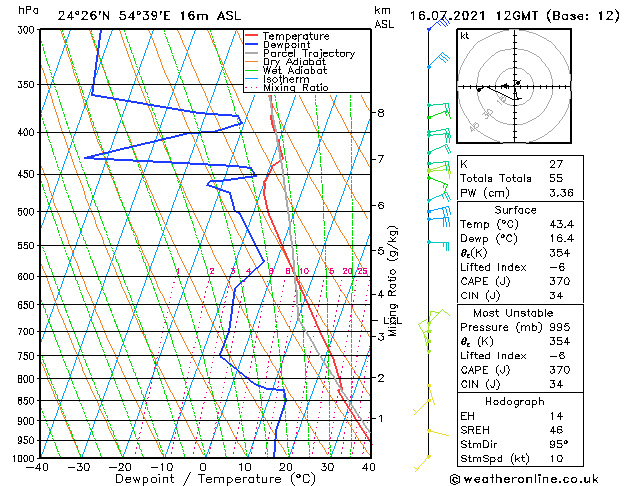Image resolution: width=629 pixels, height=486 pixels.
Task: Click the Dewpoint legend entry
Action: 278,45
